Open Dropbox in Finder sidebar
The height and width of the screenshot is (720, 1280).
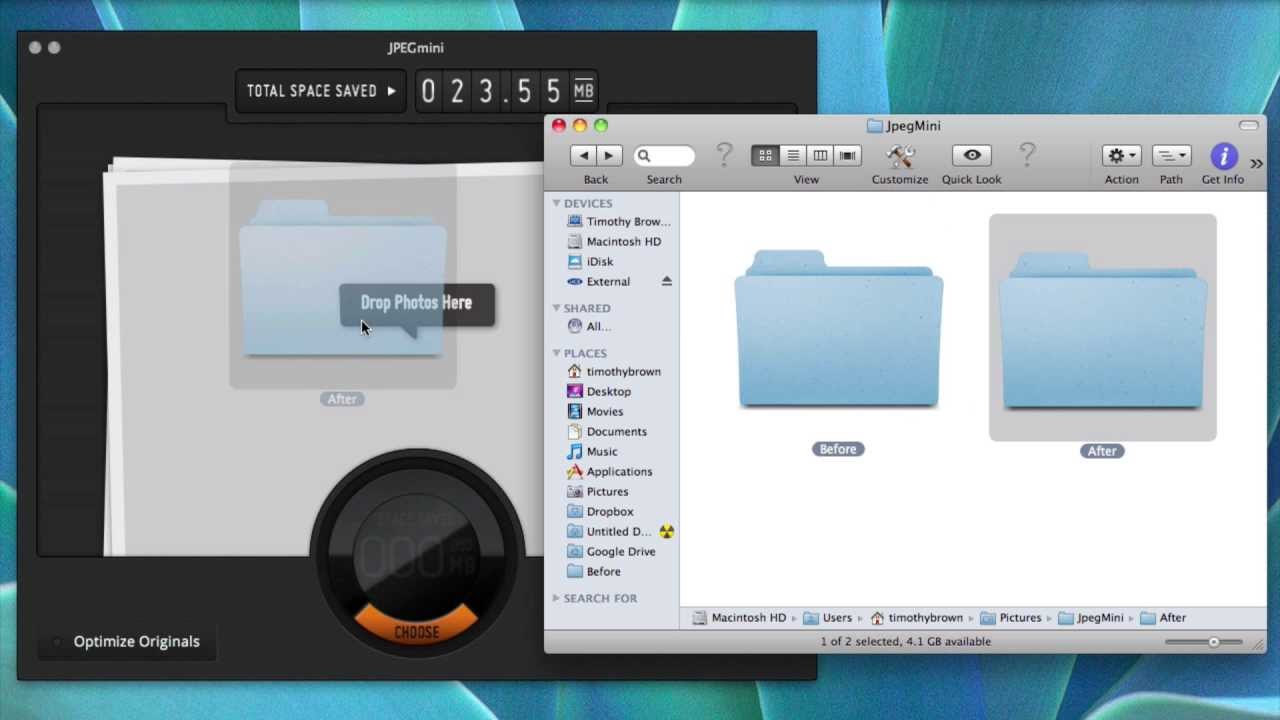[x=600, y=512]
